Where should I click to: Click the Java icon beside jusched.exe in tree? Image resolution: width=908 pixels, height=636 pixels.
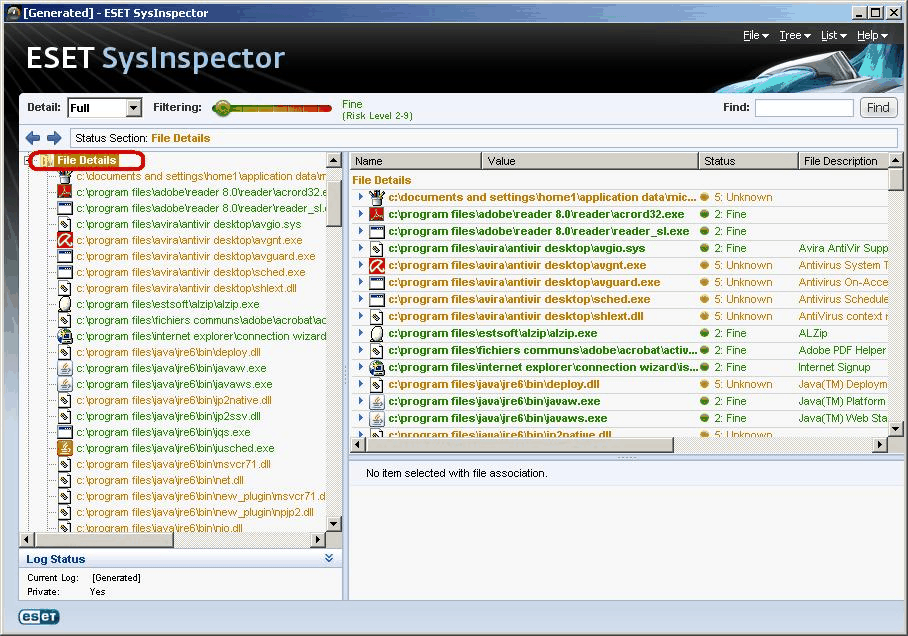(x=65, y=448)
